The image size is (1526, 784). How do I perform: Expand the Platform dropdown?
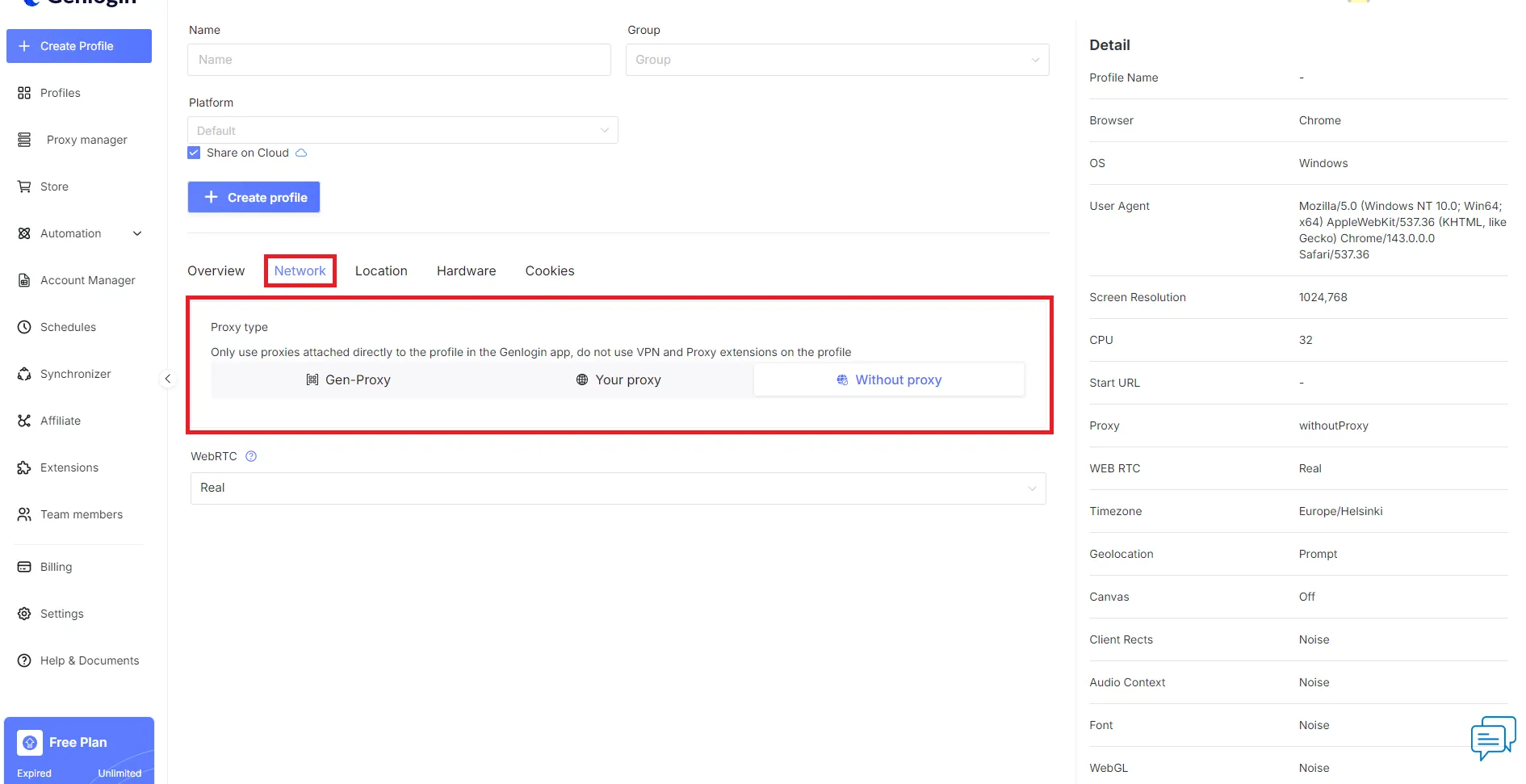point(402,131)
